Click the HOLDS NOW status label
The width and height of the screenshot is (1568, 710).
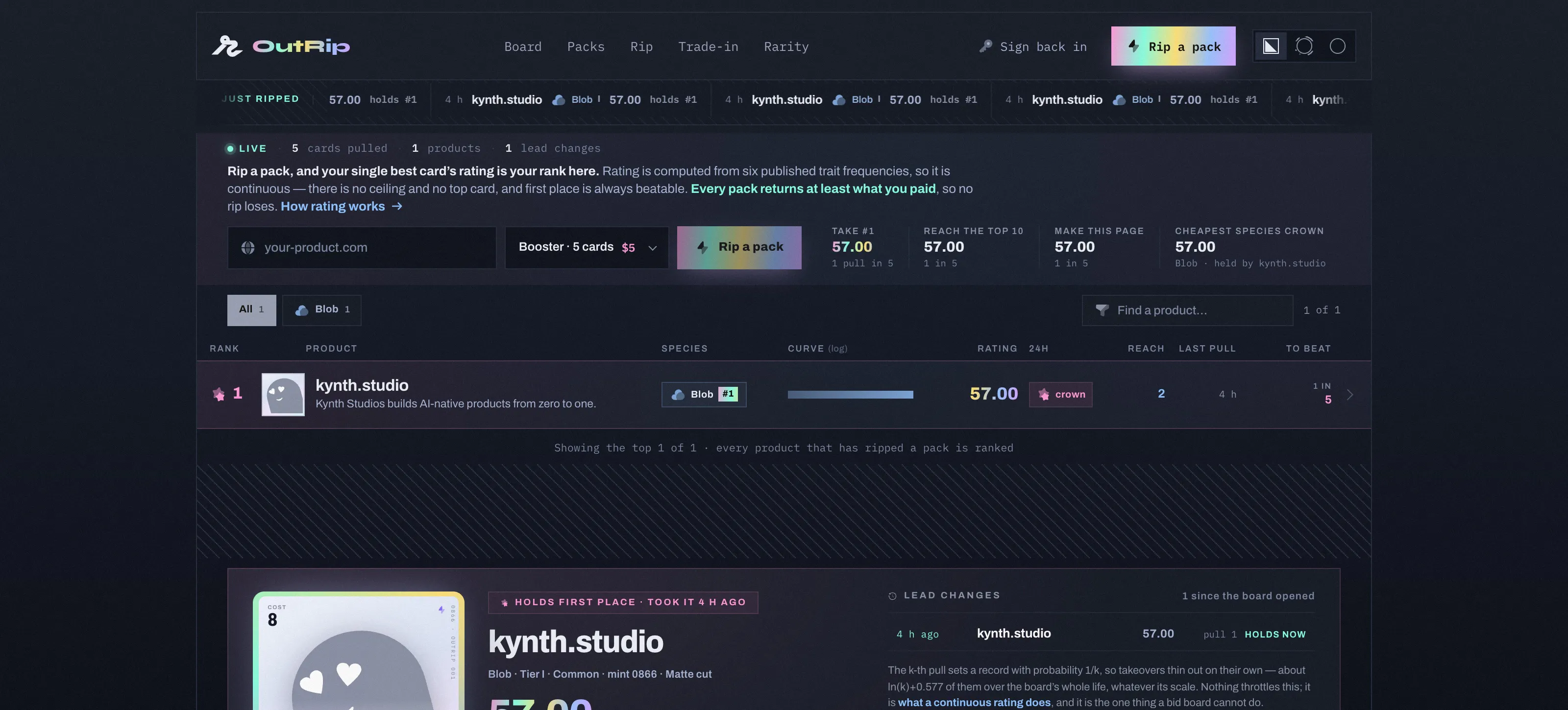(x=1274, y=634)
